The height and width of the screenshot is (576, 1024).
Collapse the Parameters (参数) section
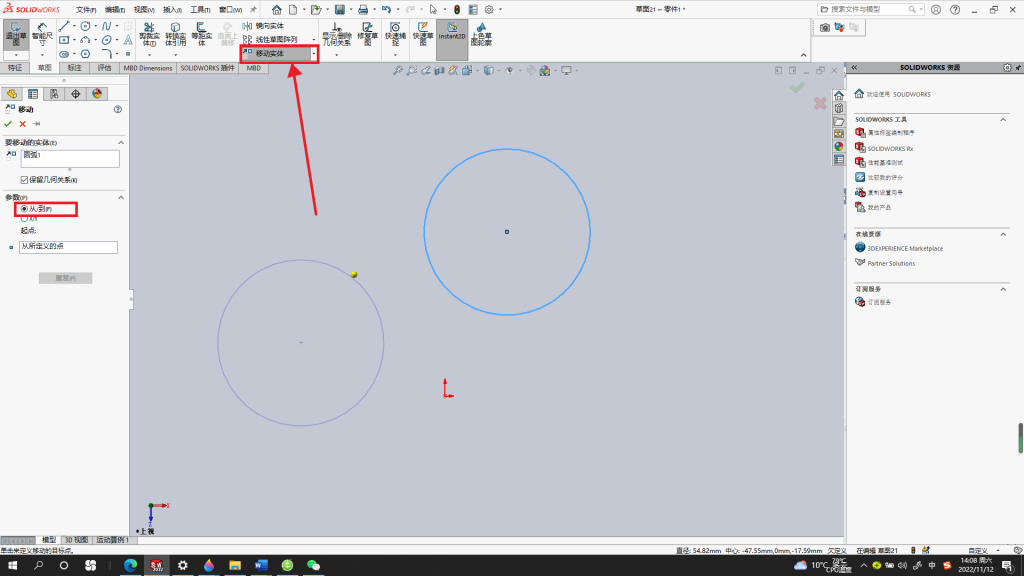tap(121, 197)
